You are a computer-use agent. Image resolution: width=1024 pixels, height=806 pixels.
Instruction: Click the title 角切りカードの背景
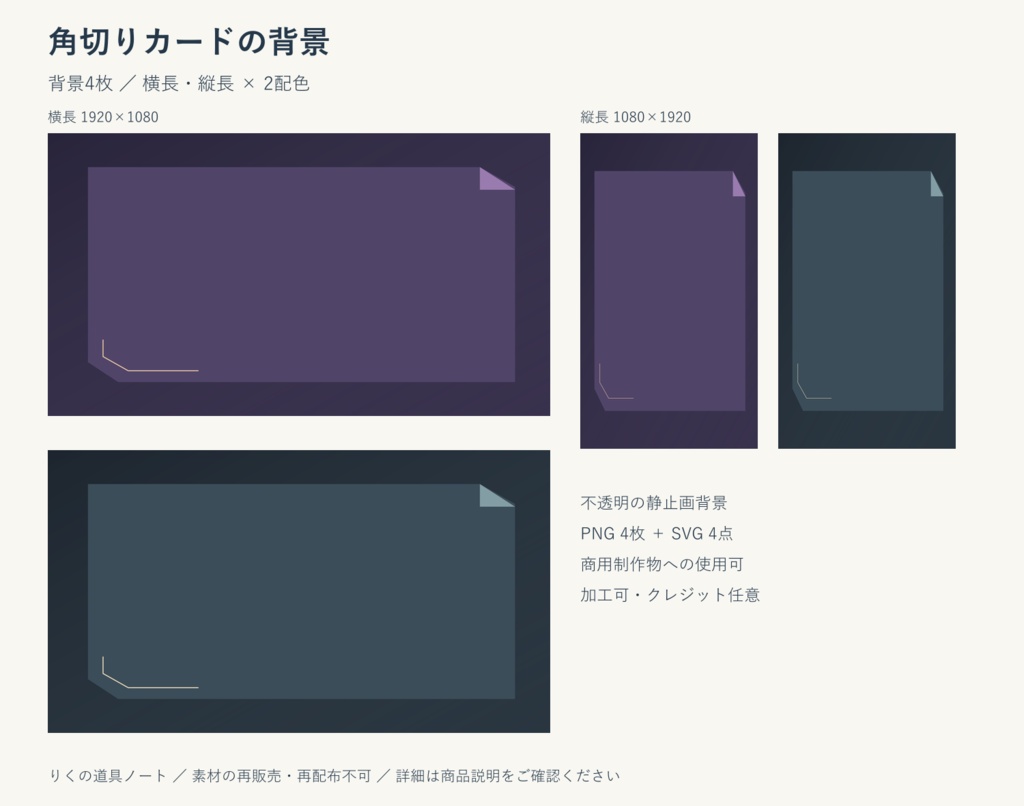189,42
